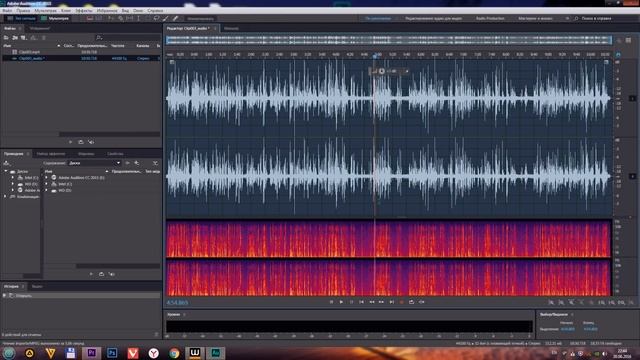Switch to the Набор эффектов tab
The image size is (640, 360).
tap(51, 154)
